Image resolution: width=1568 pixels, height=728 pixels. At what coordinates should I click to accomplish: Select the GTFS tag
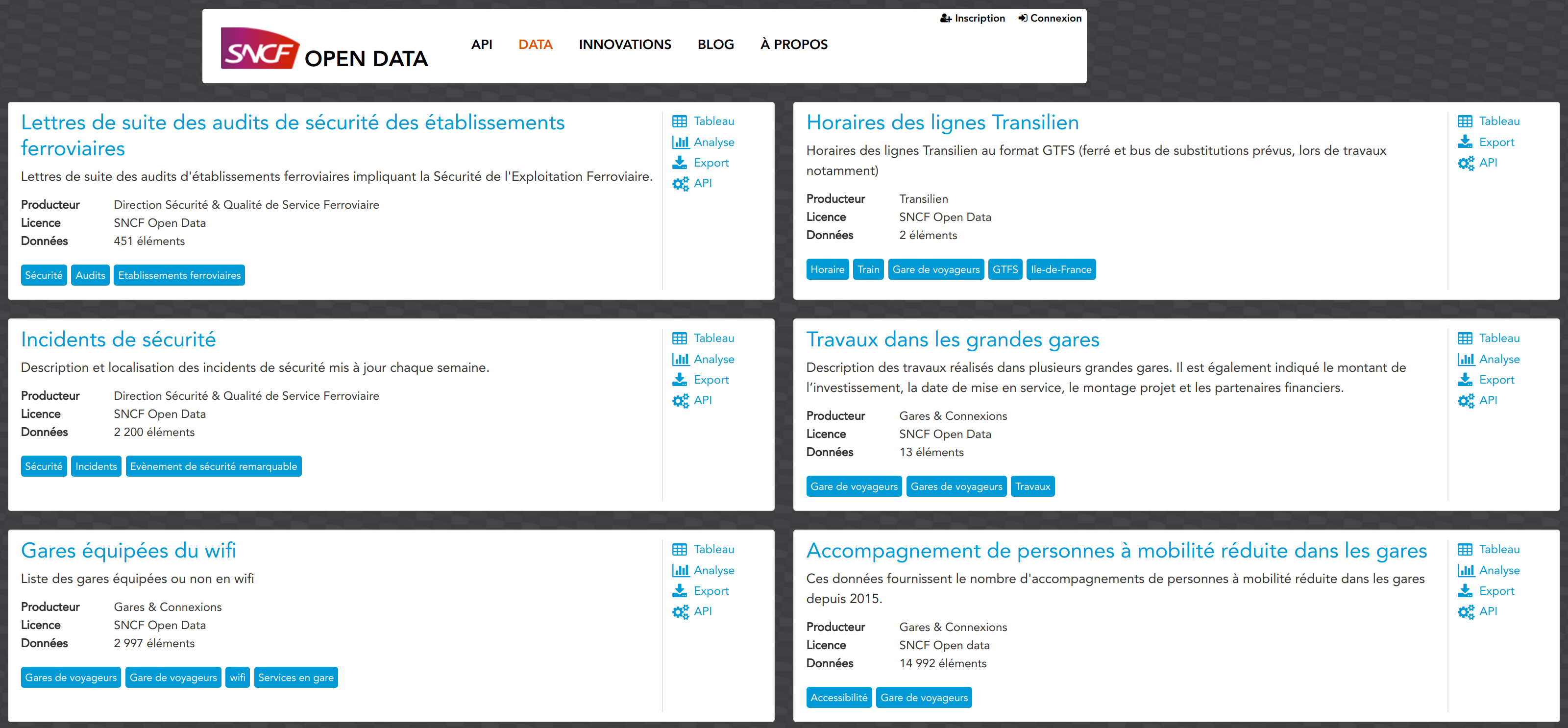[x=1004, y=269]
